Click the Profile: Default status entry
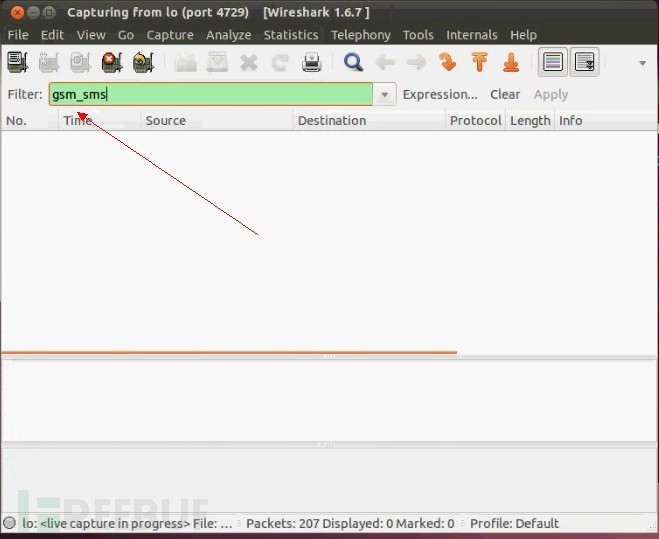659x539 pixels. coord(514,523)
